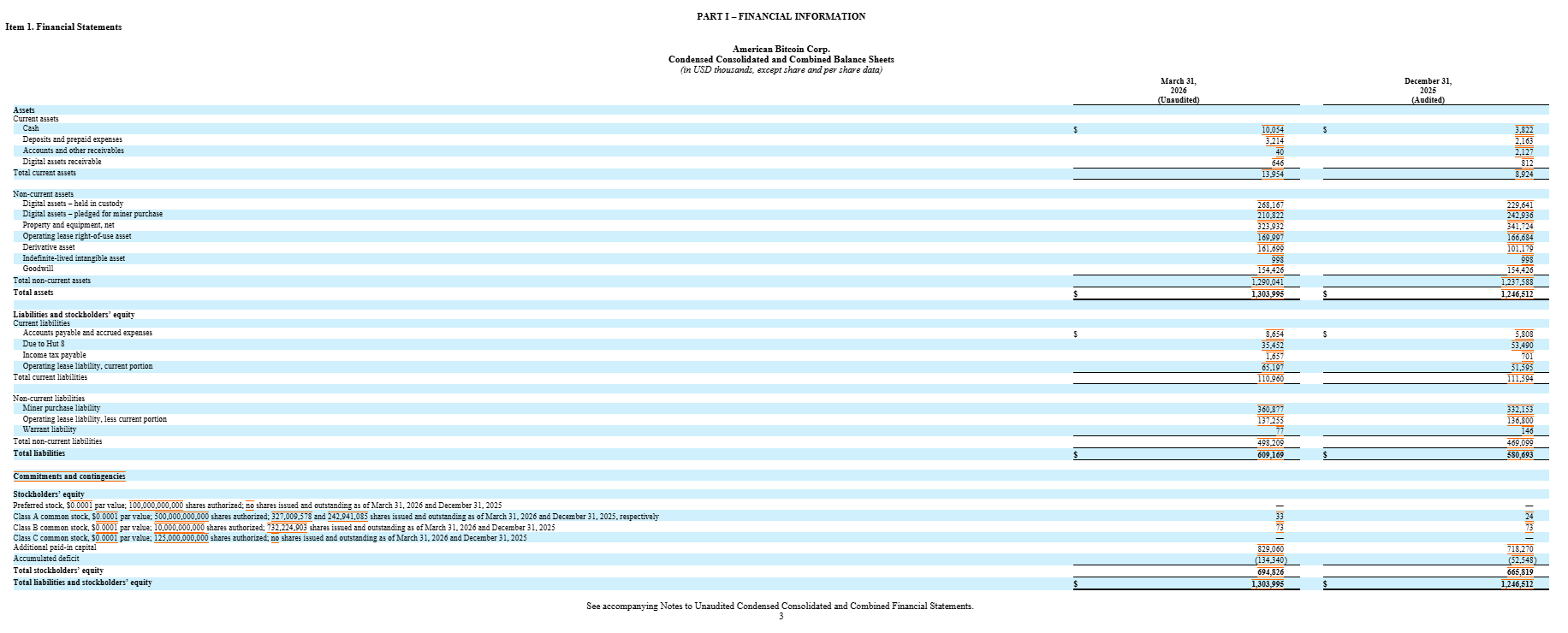
Task: Click the "Income tax payable" label
Action: click(54, 355)
